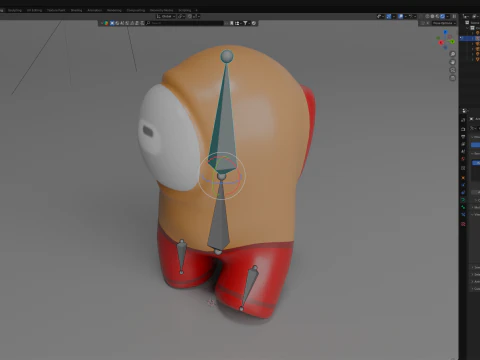
Task: Add a new workspace with the plus button
Action: [196, 10]
